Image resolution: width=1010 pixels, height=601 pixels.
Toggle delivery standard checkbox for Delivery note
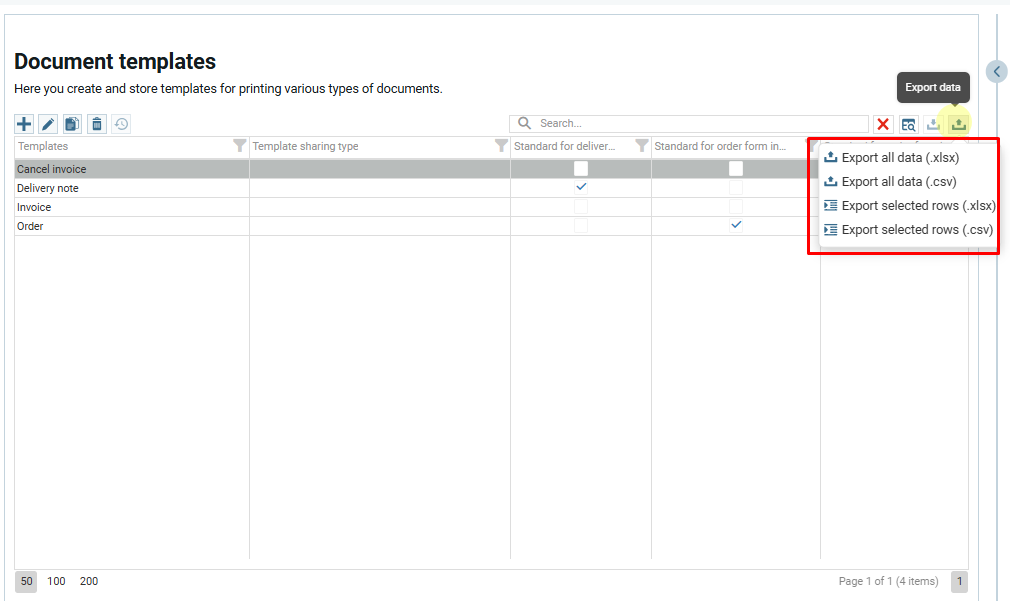tap(581, 188)
